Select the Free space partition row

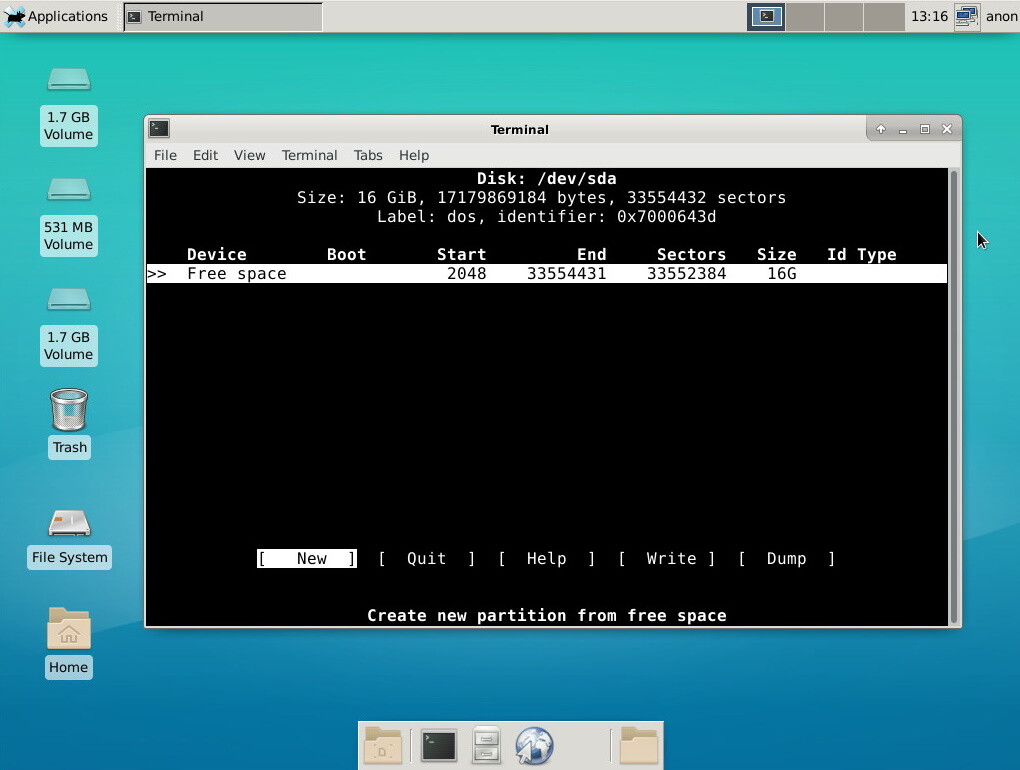click(x=545, y=274)
